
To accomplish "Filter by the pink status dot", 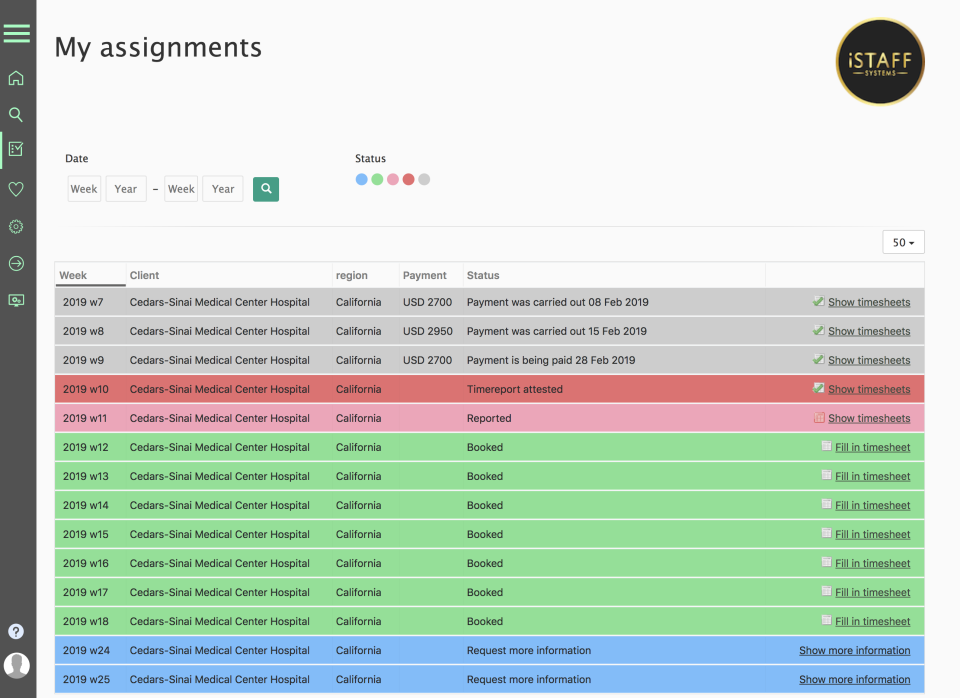I will click(x=392, y=179).
